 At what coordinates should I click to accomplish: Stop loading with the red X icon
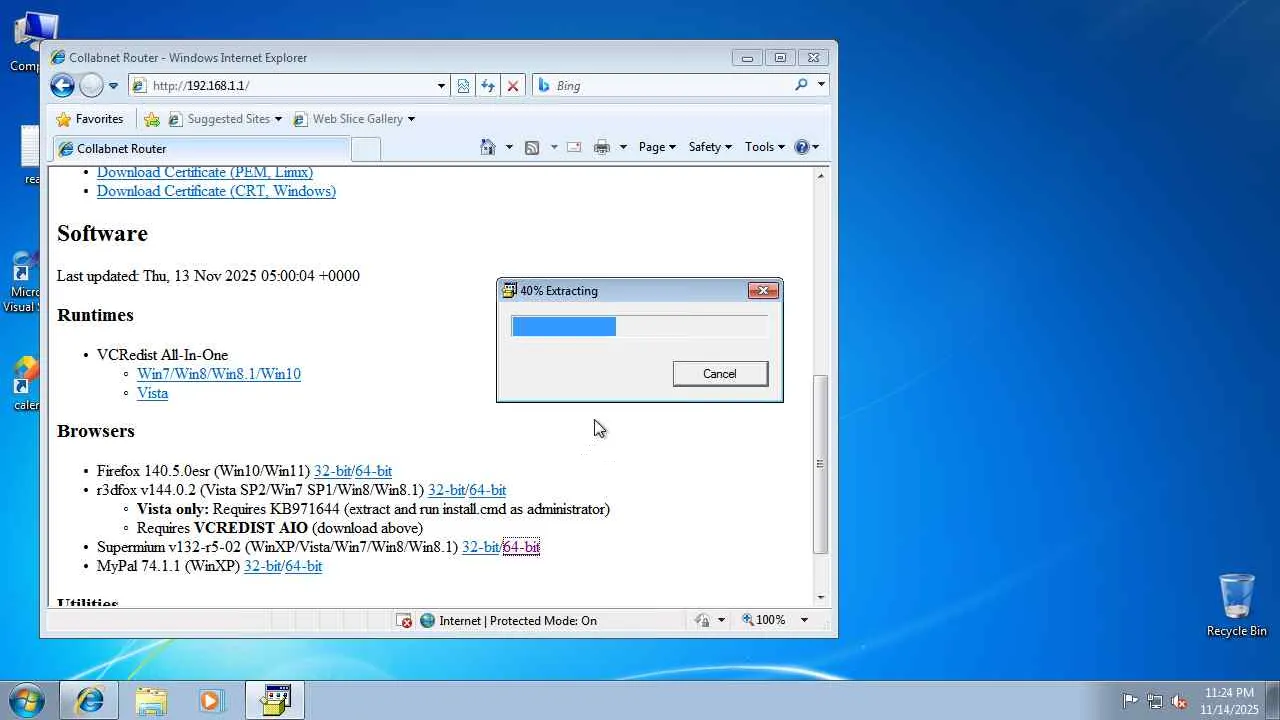click(x=513, y=86)
